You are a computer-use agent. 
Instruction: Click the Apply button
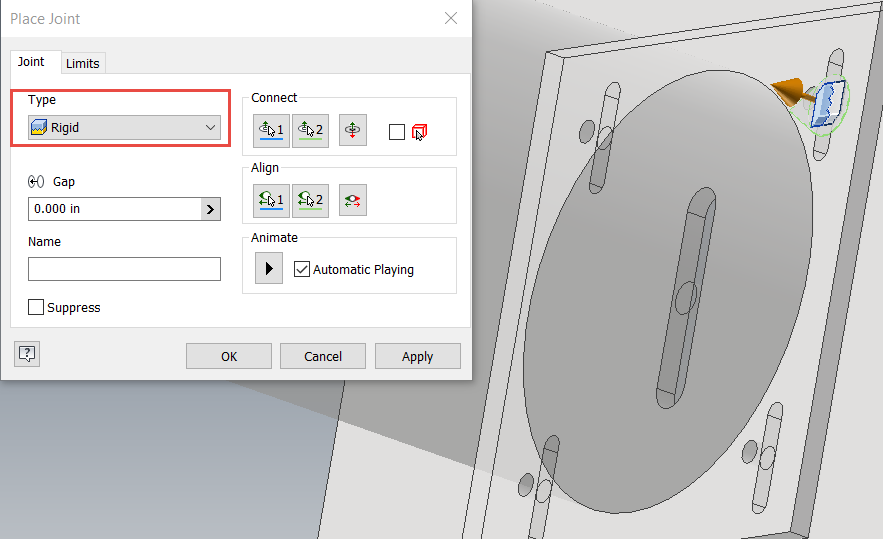(x=418, y=357)
